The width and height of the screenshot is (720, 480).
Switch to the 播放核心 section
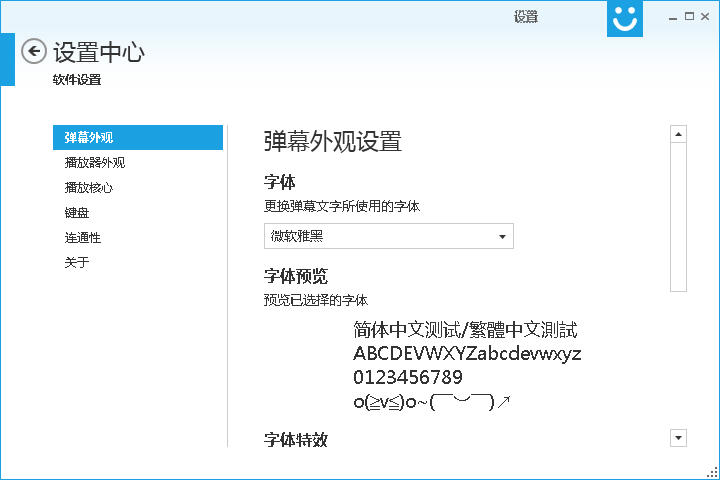tap(89, 187)
